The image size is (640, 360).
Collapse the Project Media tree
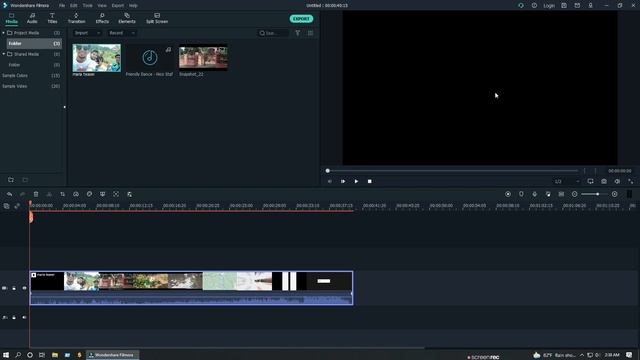(4, 33)
